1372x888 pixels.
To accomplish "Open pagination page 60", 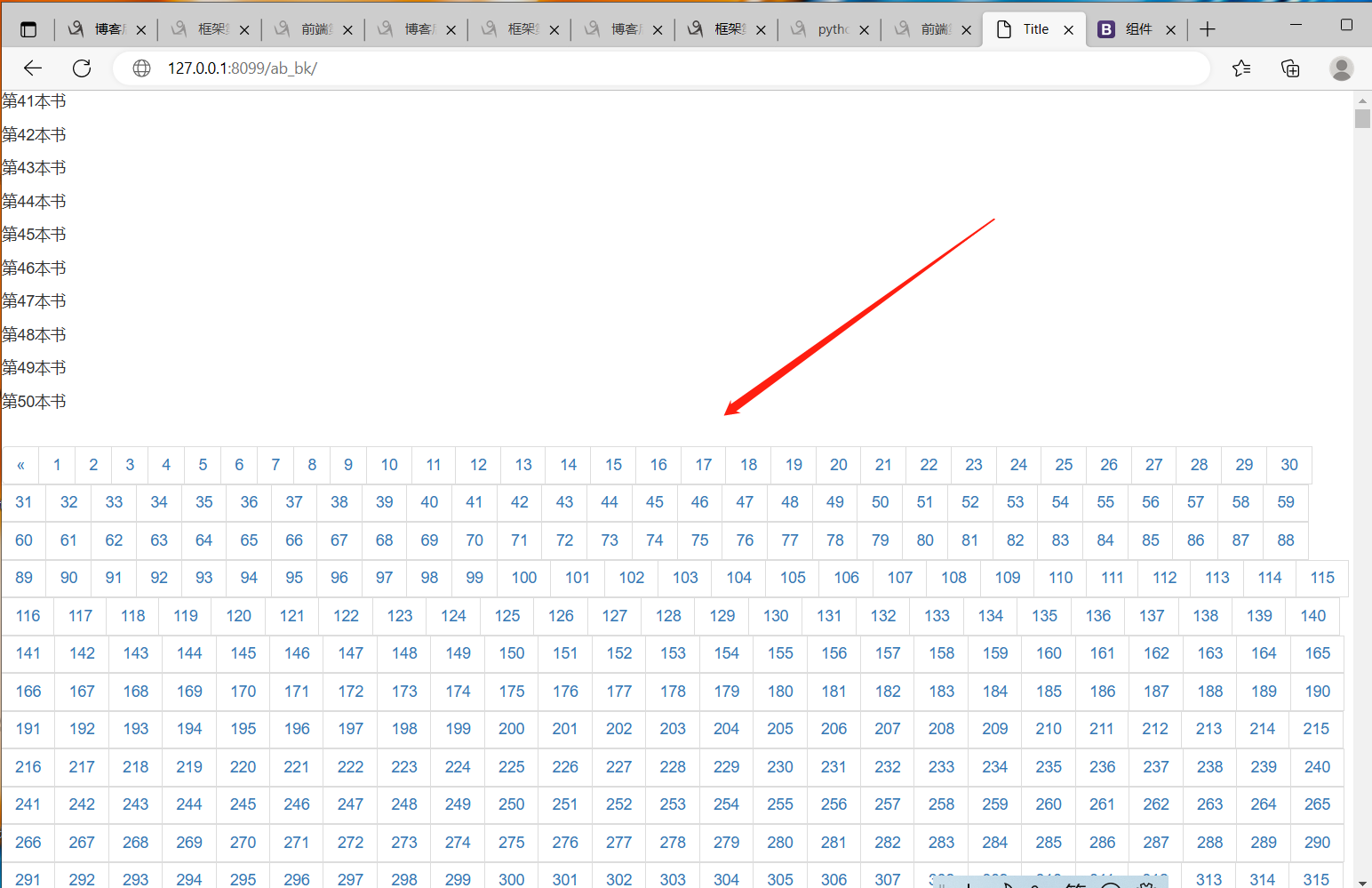I will coord(24,540).
